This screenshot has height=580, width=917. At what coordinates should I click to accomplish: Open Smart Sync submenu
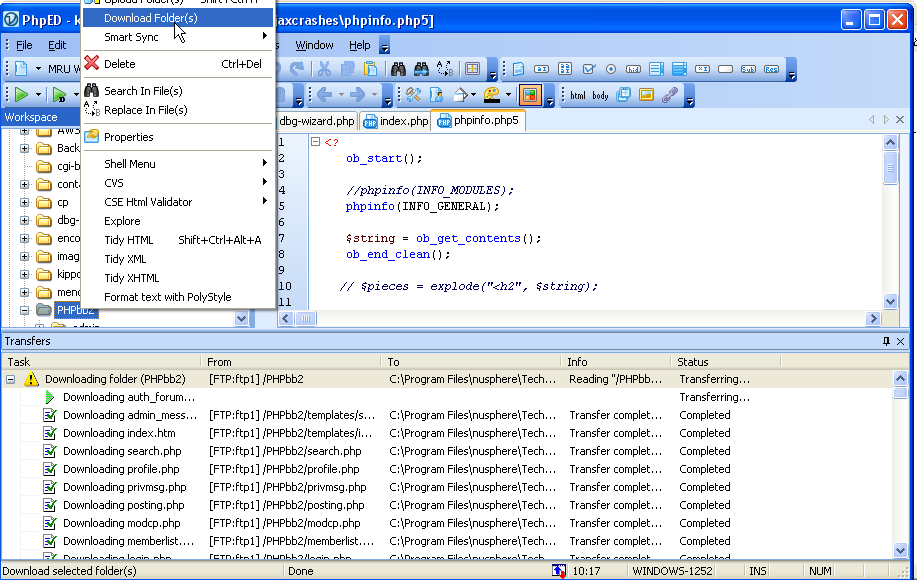[x=178, y=37]
